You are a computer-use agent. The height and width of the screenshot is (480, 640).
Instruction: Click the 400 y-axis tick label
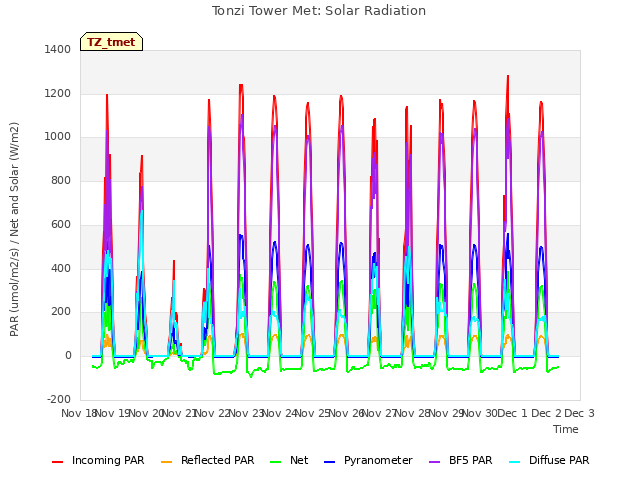61,269
